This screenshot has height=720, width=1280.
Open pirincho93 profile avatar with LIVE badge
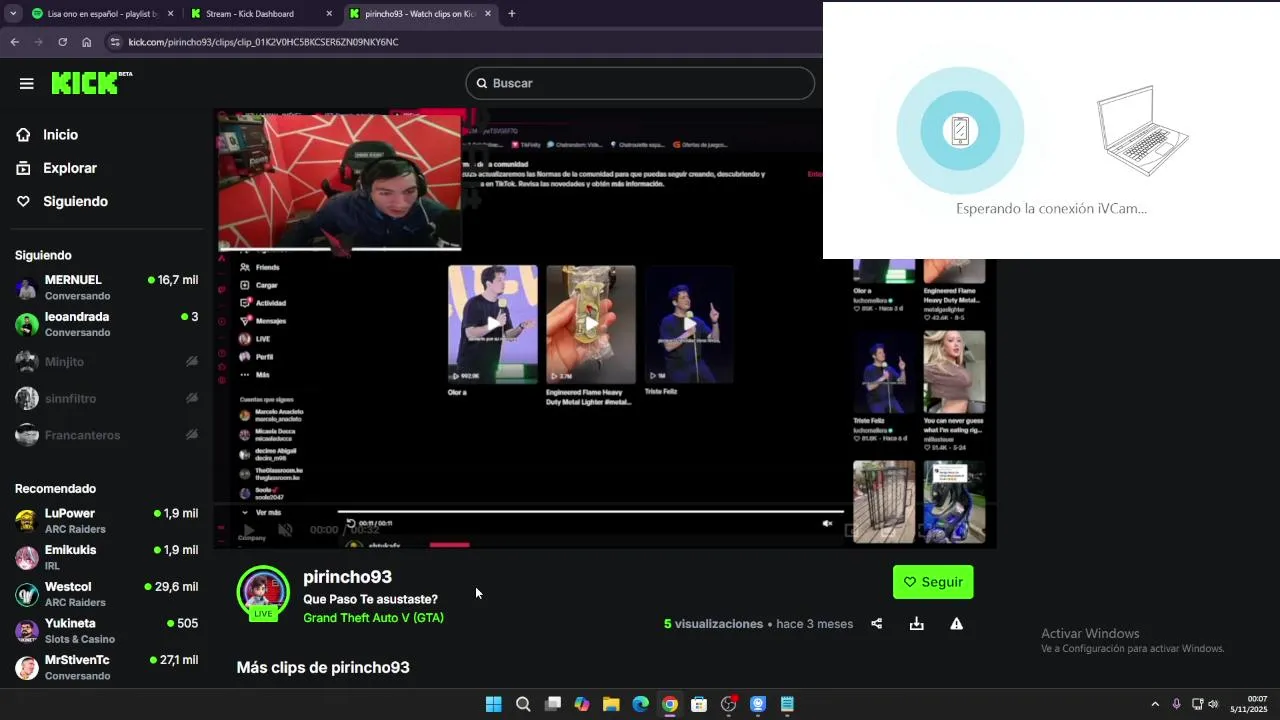click(x=263, y=593)
